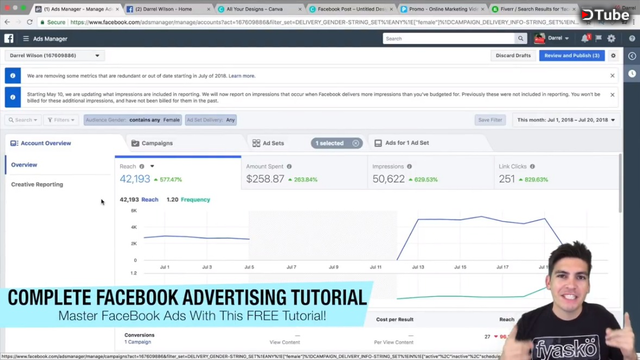Open the notifications bell
This screenshot has height=360, width=640.
585,38
